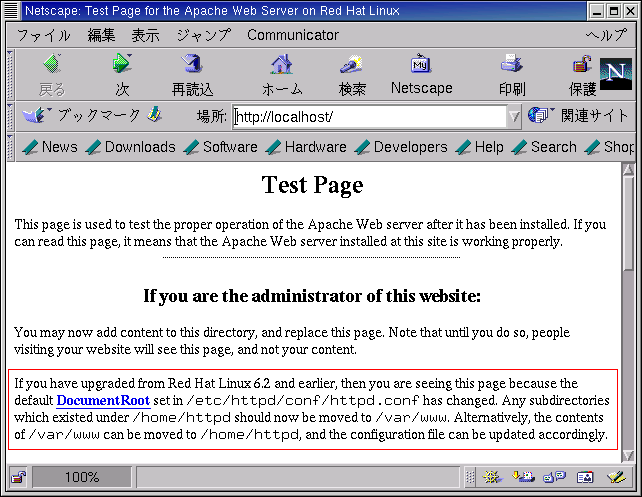Open Composer from component bar

(617, 477)
